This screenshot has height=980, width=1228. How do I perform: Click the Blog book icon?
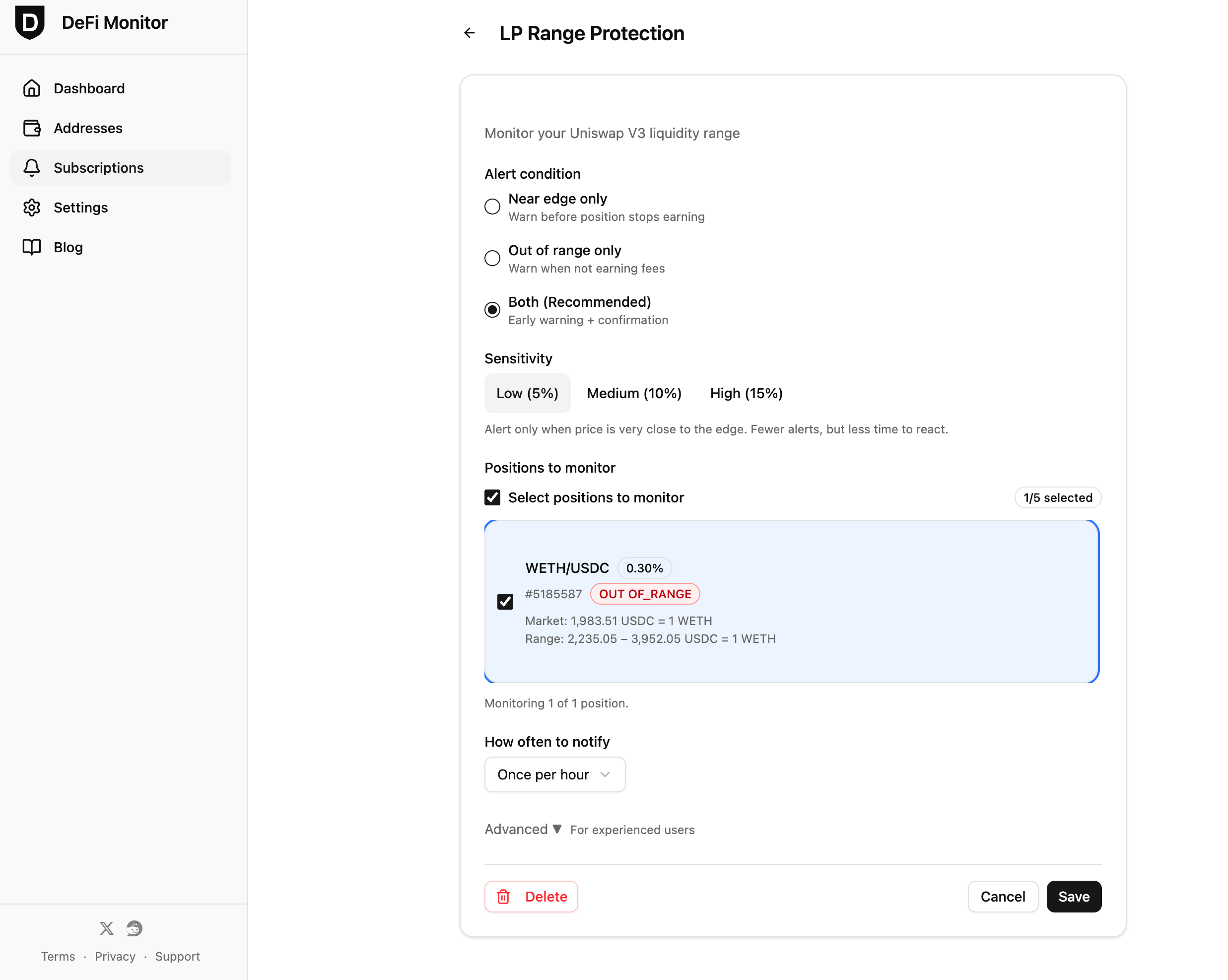click(32, 247)
